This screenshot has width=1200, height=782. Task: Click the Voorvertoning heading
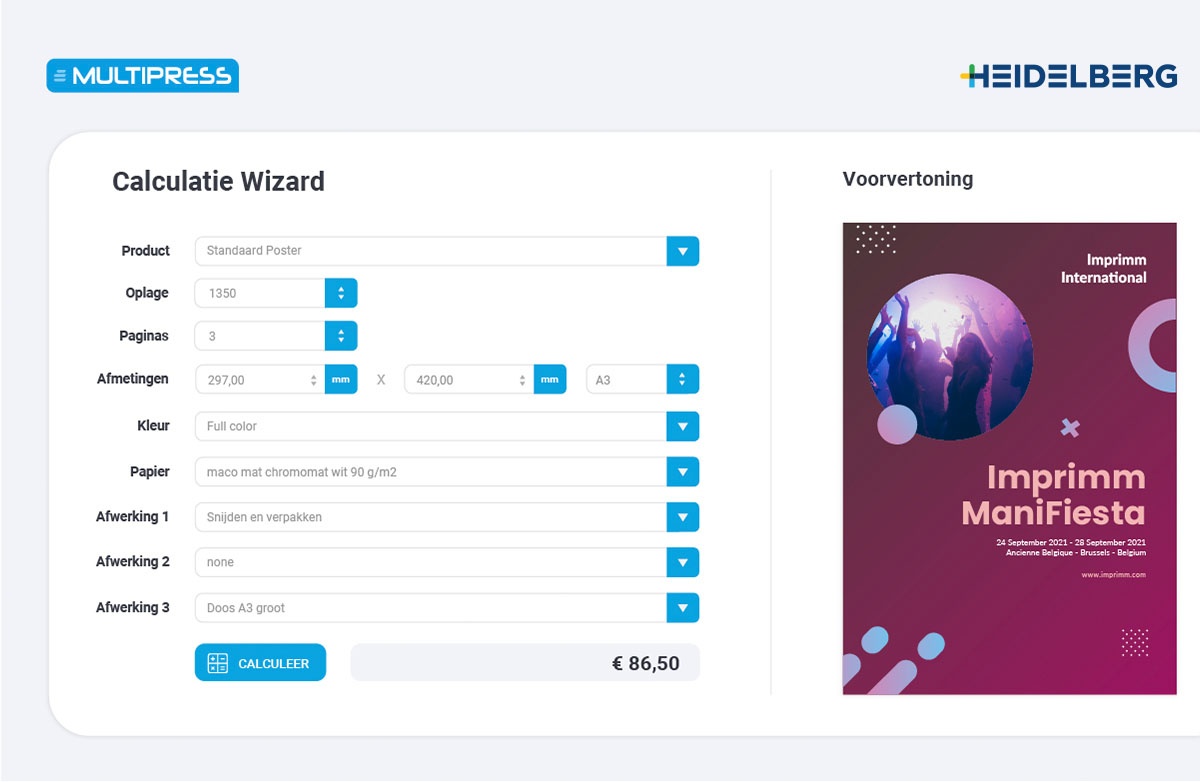point(908,179)
